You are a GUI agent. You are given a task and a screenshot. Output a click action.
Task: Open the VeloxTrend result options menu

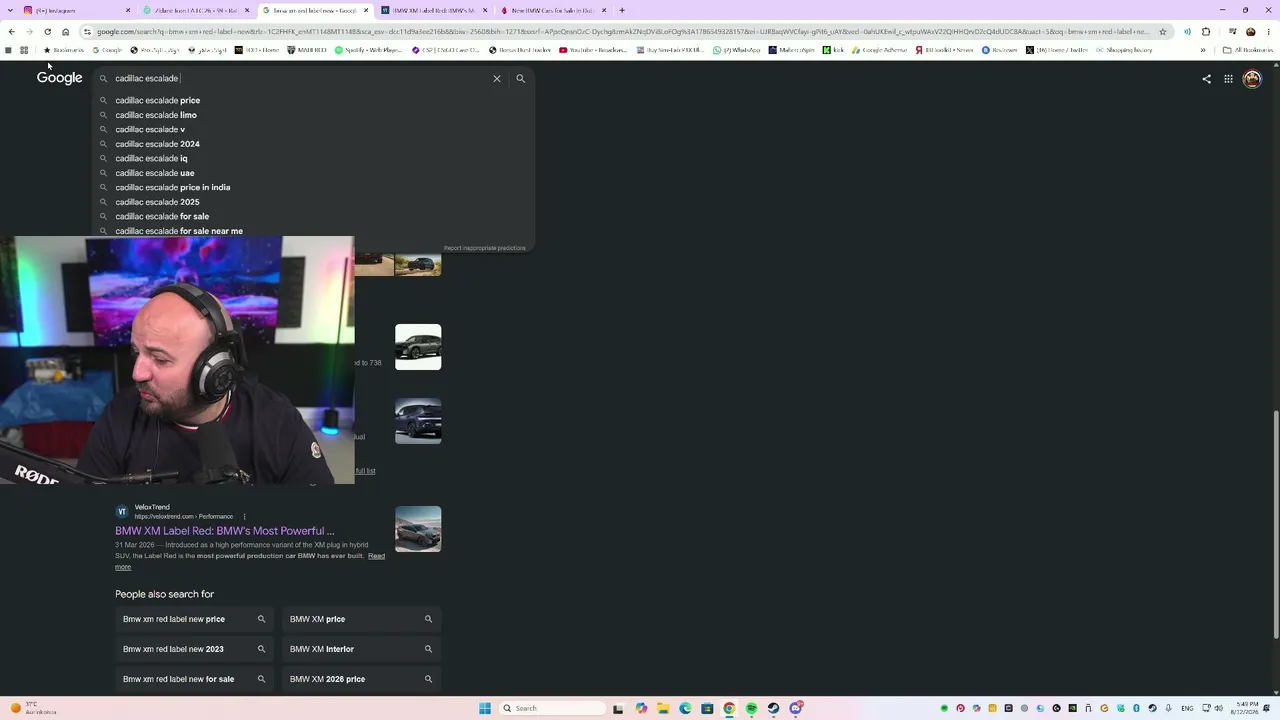244,517
